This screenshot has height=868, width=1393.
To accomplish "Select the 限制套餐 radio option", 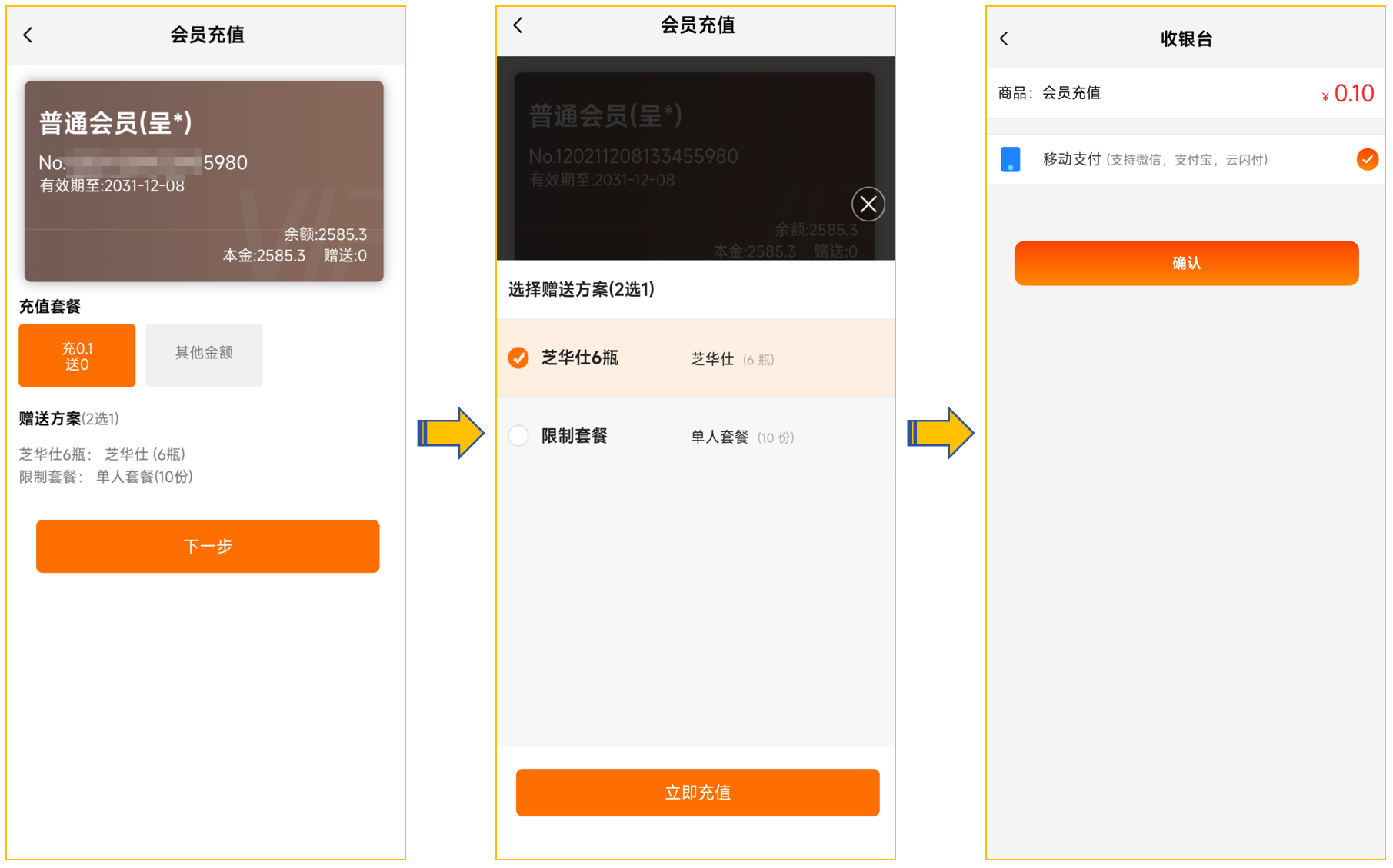I will pos(518,436).
